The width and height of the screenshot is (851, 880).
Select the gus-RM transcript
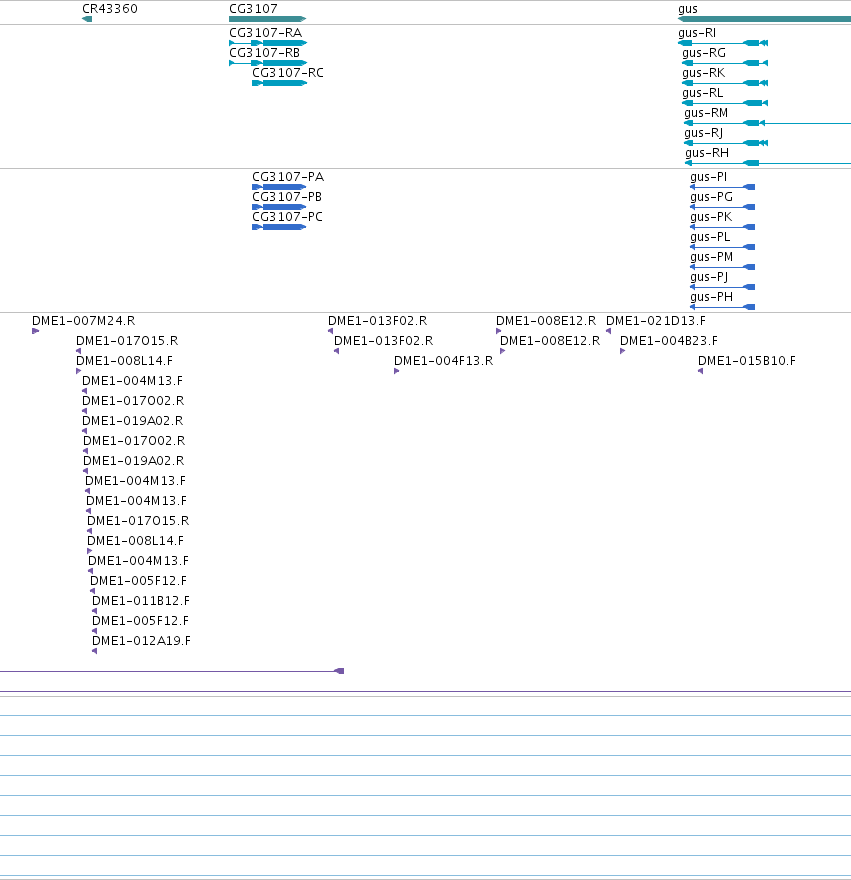coord(767,123)
